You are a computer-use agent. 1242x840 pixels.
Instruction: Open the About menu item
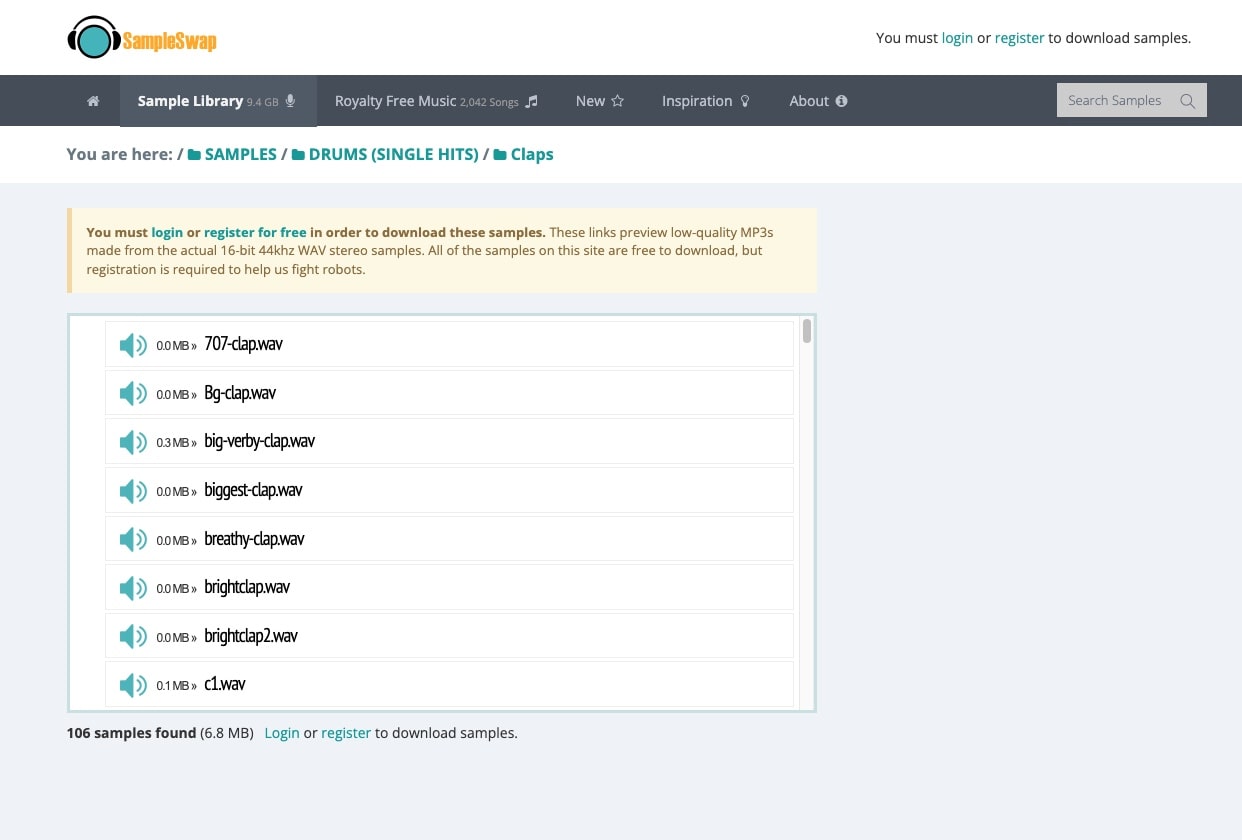(x=818, y=101)
